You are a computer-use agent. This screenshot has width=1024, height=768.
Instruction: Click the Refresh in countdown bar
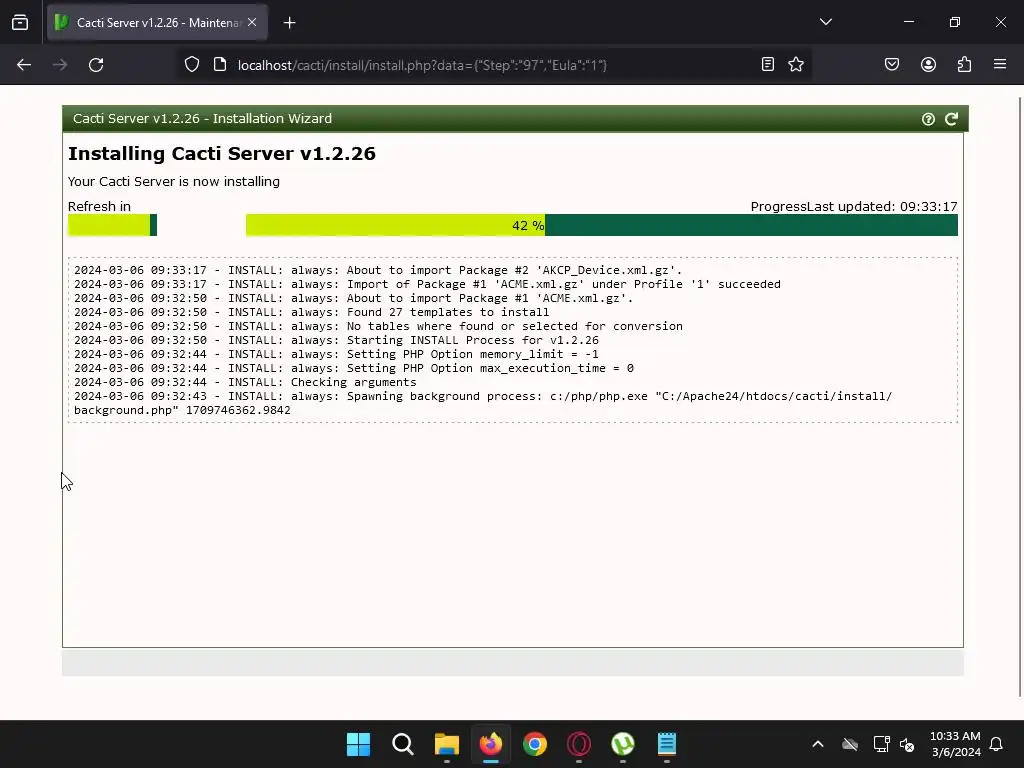pos(112,225)
